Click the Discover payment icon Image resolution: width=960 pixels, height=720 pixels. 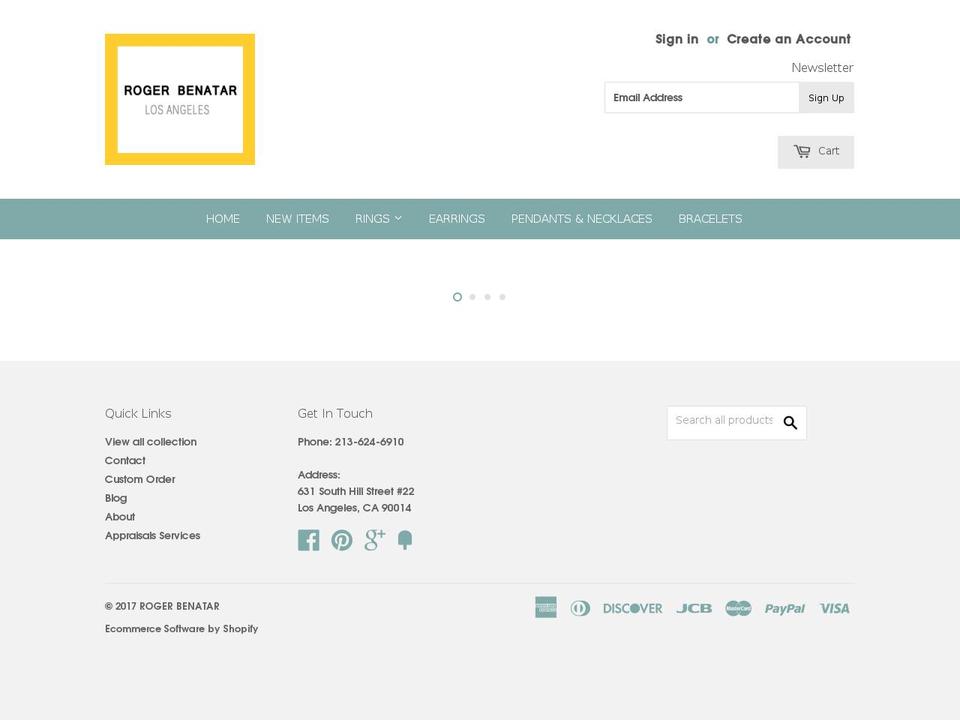point(632,609)
